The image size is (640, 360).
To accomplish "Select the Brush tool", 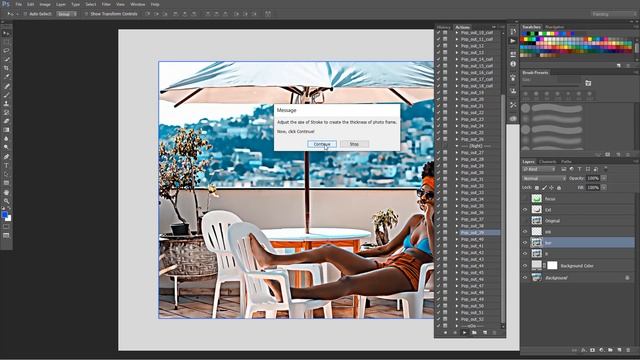I will (6, 95).
